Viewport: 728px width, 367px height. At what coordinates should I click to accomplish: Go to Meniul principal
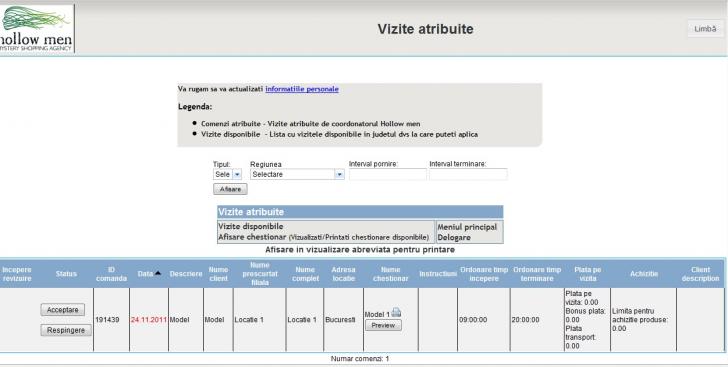pyautogui.click(x=467, y=227)
